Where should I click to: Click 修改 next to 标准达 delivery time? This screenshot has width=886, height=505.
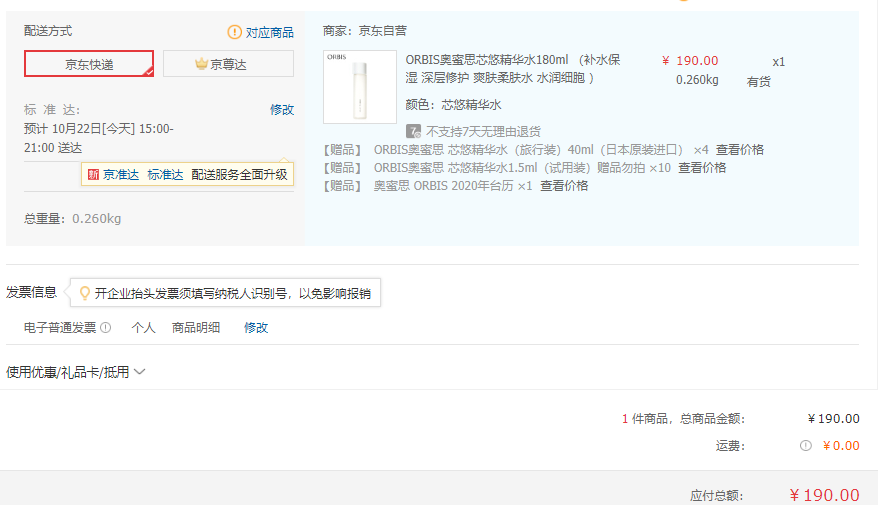coord(282,110)
